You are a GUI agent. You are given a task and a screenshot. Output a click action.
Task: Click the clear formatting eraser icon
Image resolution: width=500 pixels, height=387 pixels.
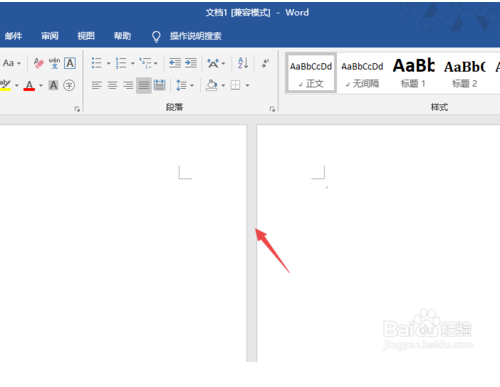click(x=39, y=63)
